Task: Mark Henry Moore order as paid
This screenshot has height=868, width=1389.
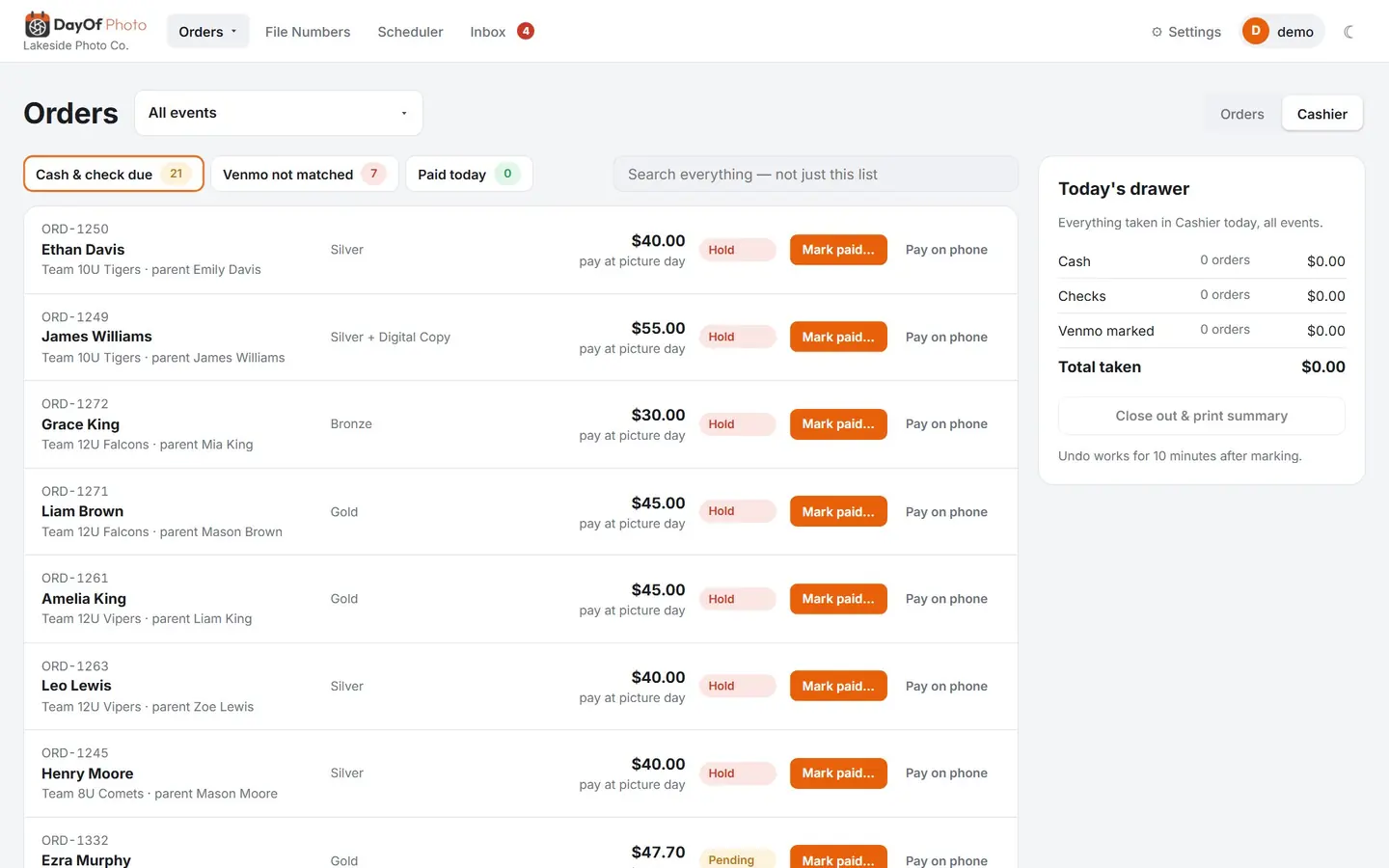Action: (x=838, y=773)
